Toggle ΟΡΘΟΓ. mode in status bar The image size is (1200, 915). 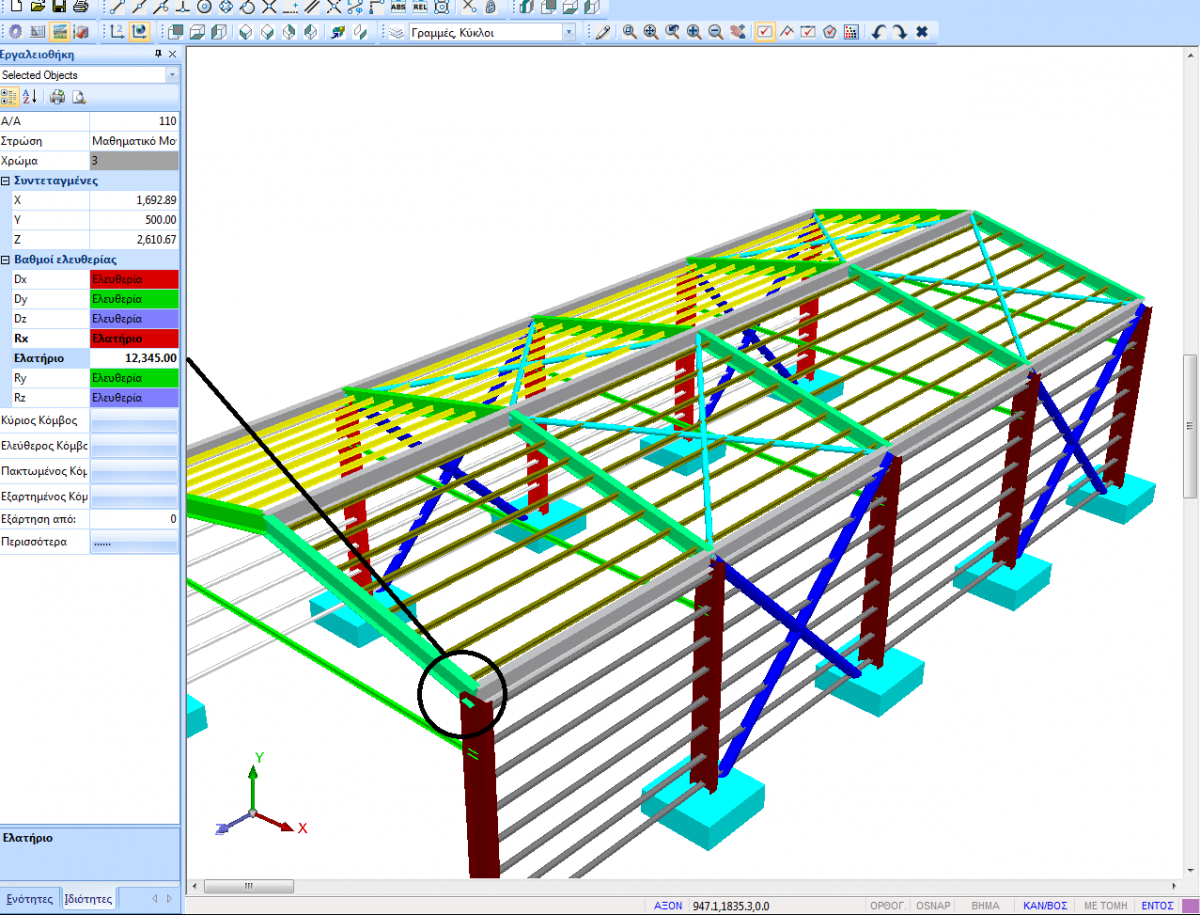point(887,906)
